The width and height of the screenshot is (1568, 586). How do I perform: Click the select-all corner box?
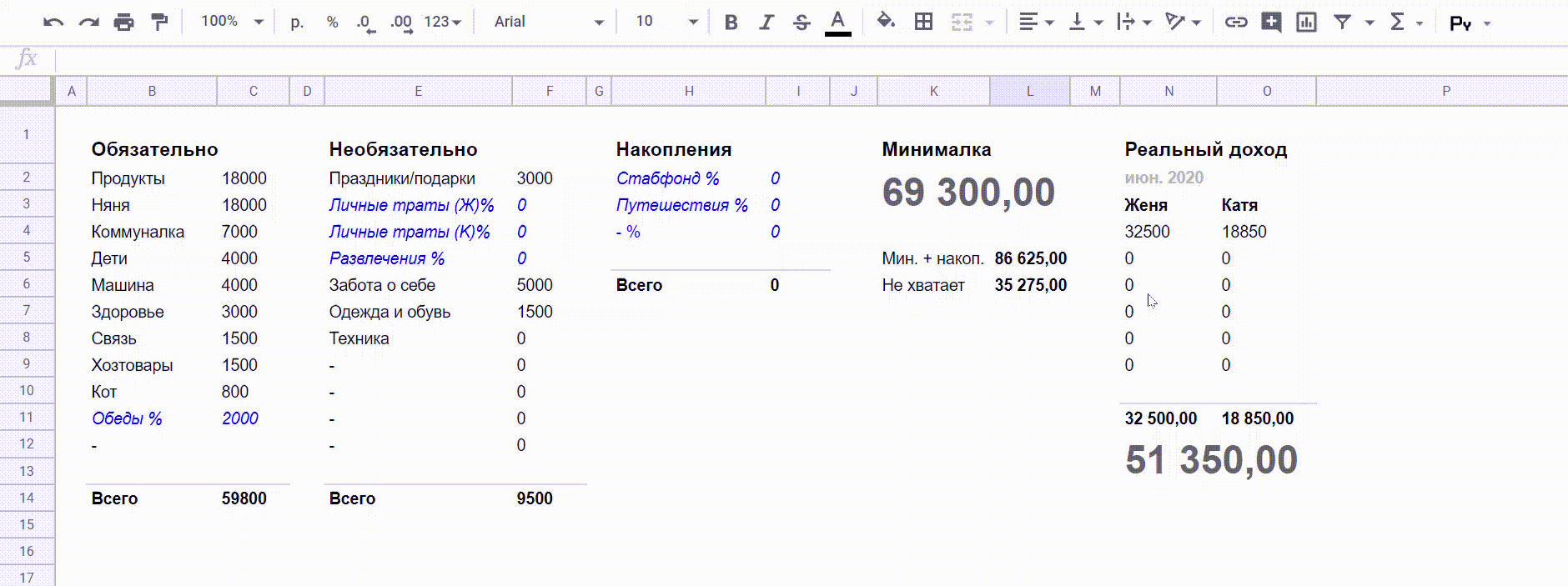tap(27, 91)
